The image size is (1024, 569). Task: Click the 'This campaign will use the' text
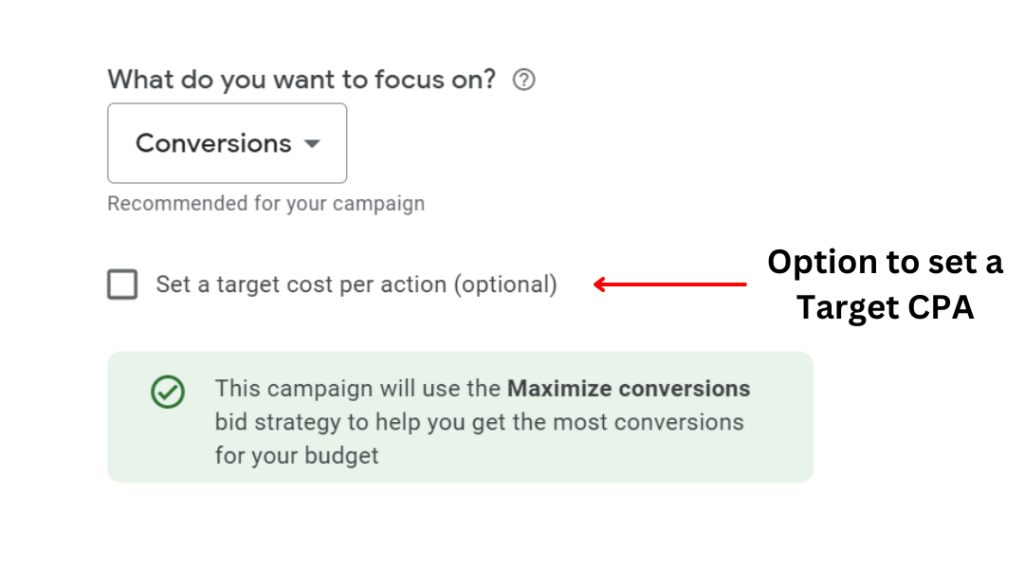click(358, 388)
